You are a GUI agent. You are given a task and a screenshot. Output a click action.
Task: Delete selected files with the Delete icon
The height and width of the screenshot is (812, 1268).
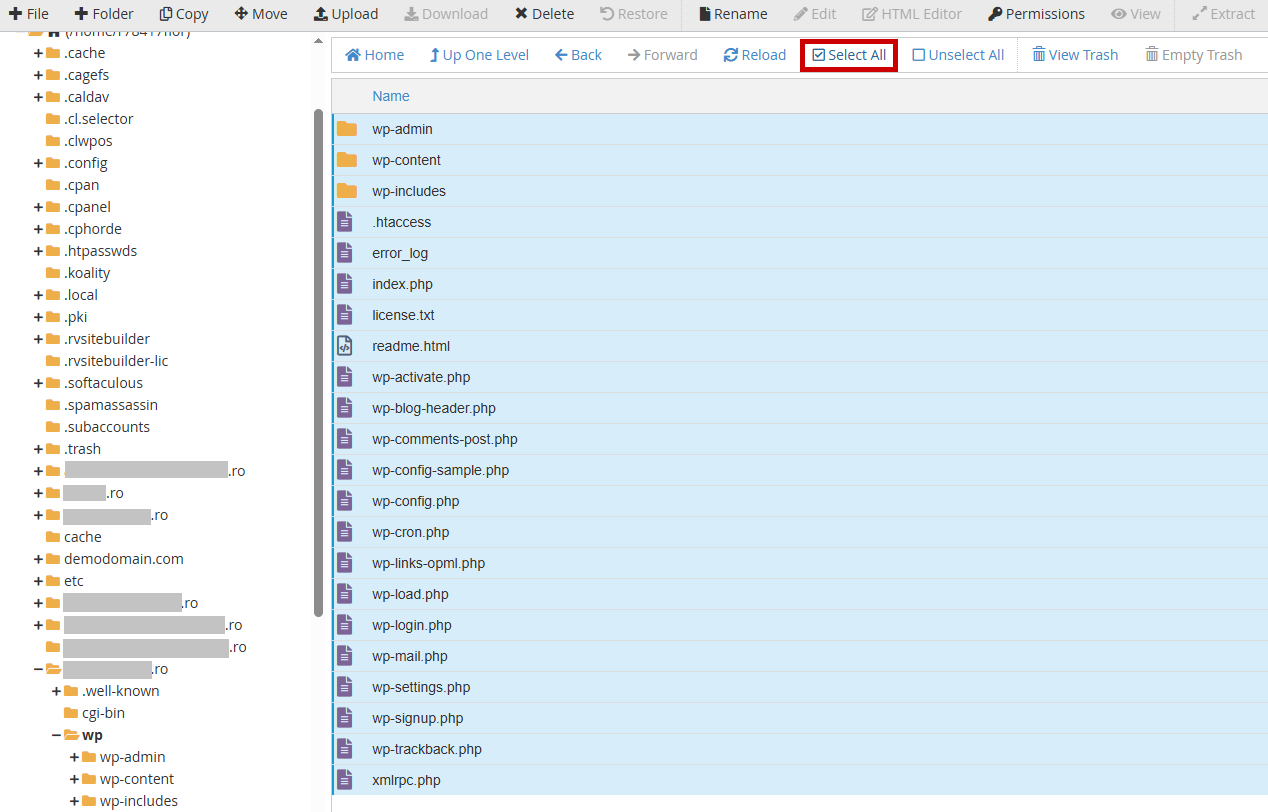(x=543, y=14)
